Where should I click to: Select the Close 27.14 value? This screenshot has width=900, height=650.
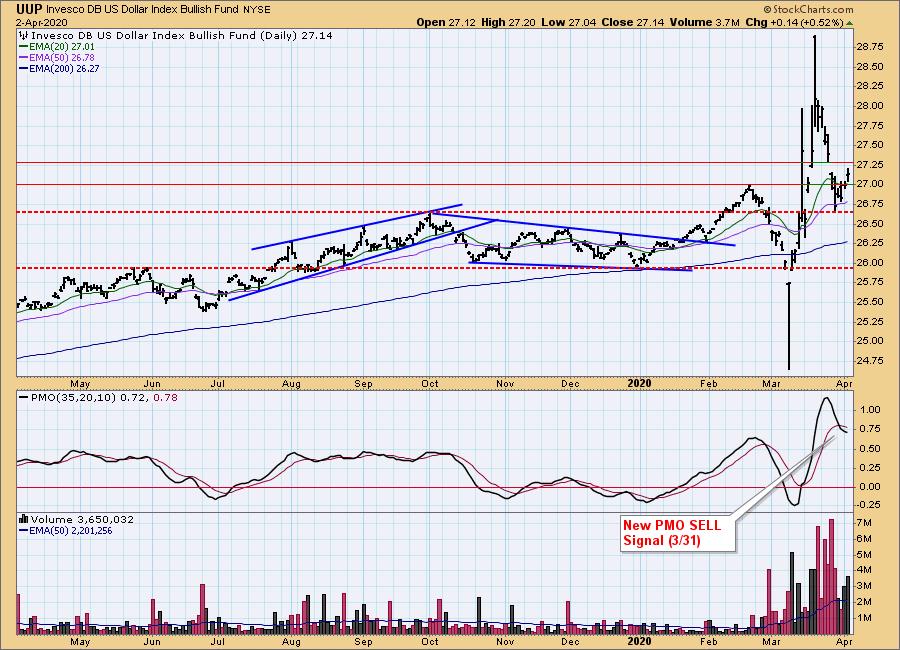(633, 23)
